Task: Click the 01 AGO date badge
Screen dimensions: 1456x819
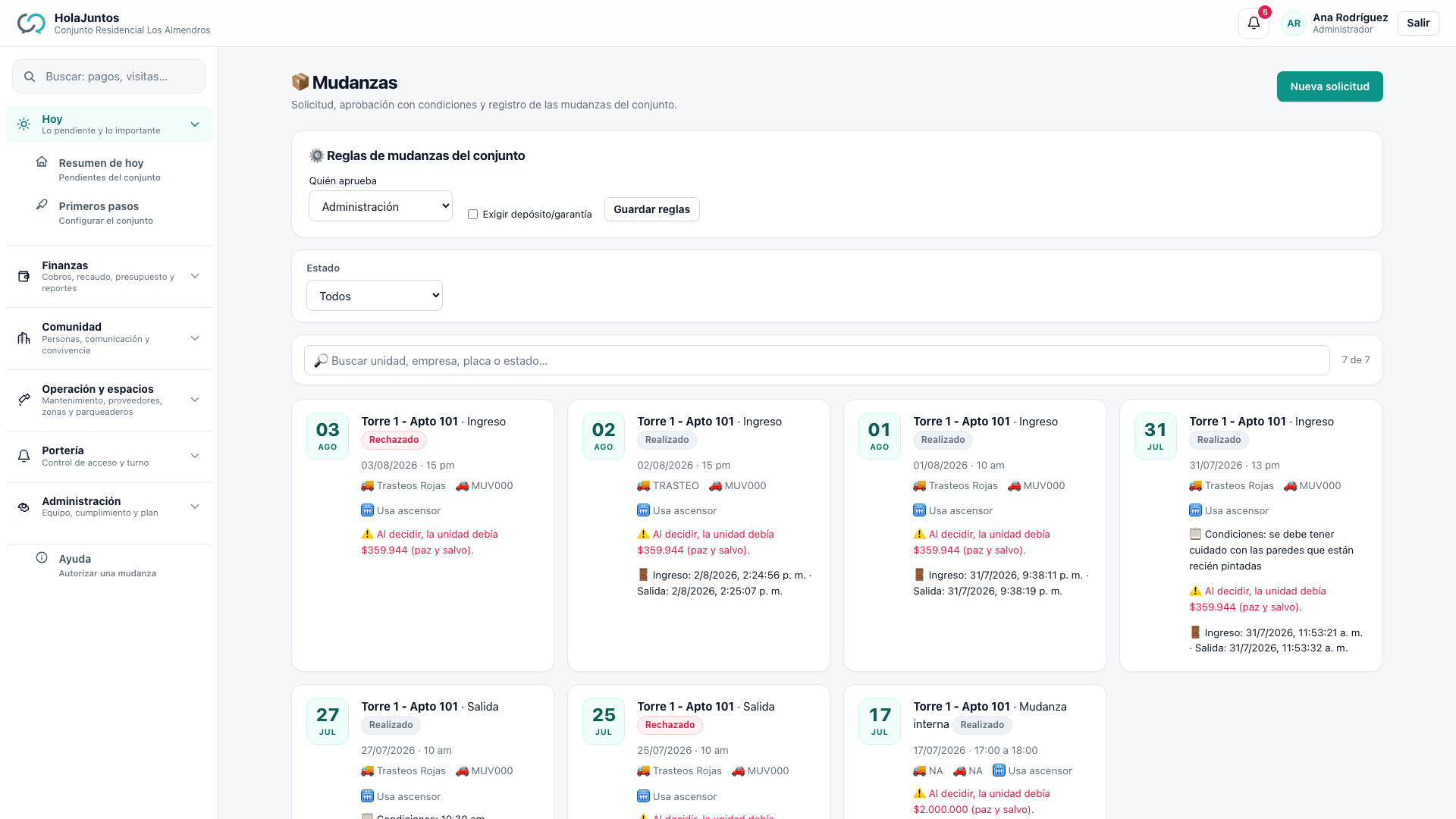Action: coord(880,436)
